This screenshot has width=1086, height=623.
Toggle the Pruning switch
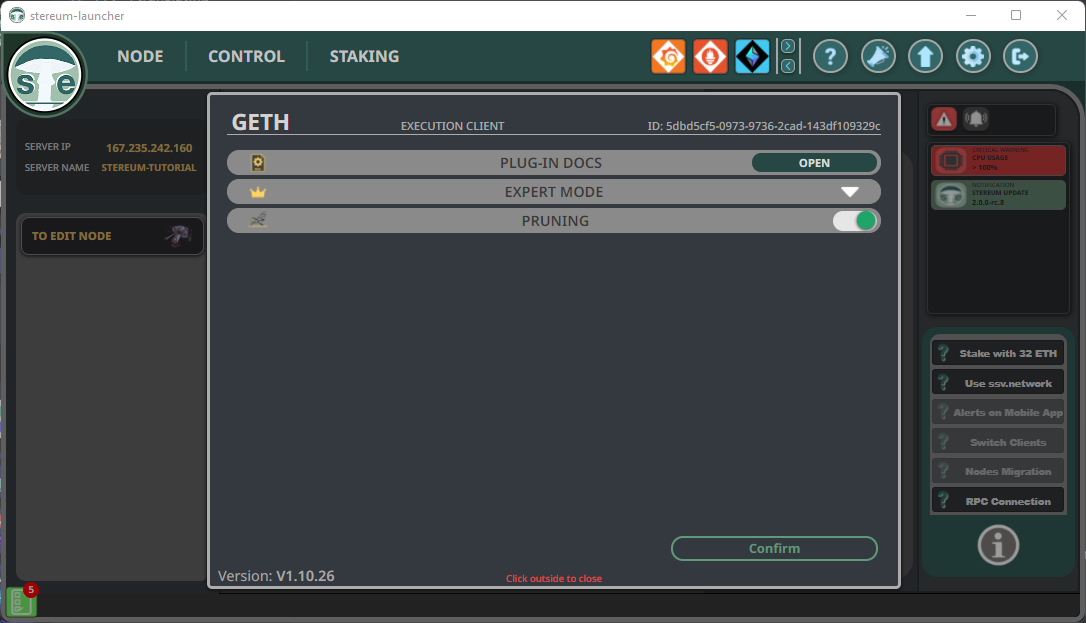click(x=855, y=221)
